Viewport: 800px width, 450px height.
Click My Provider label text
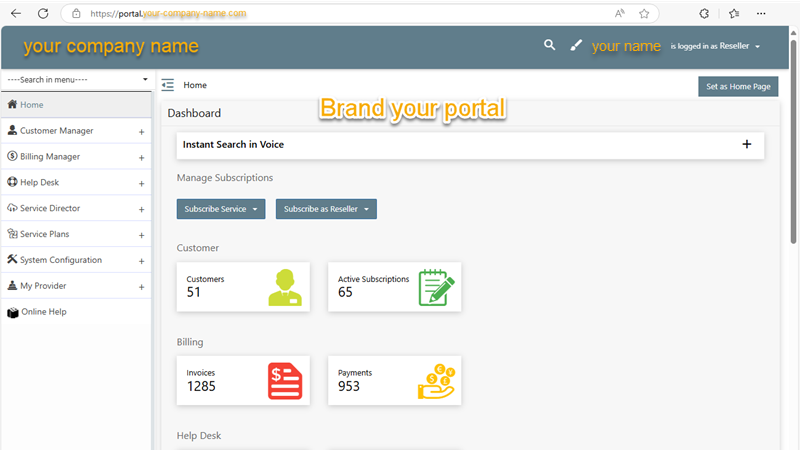(x=43, y=286)
